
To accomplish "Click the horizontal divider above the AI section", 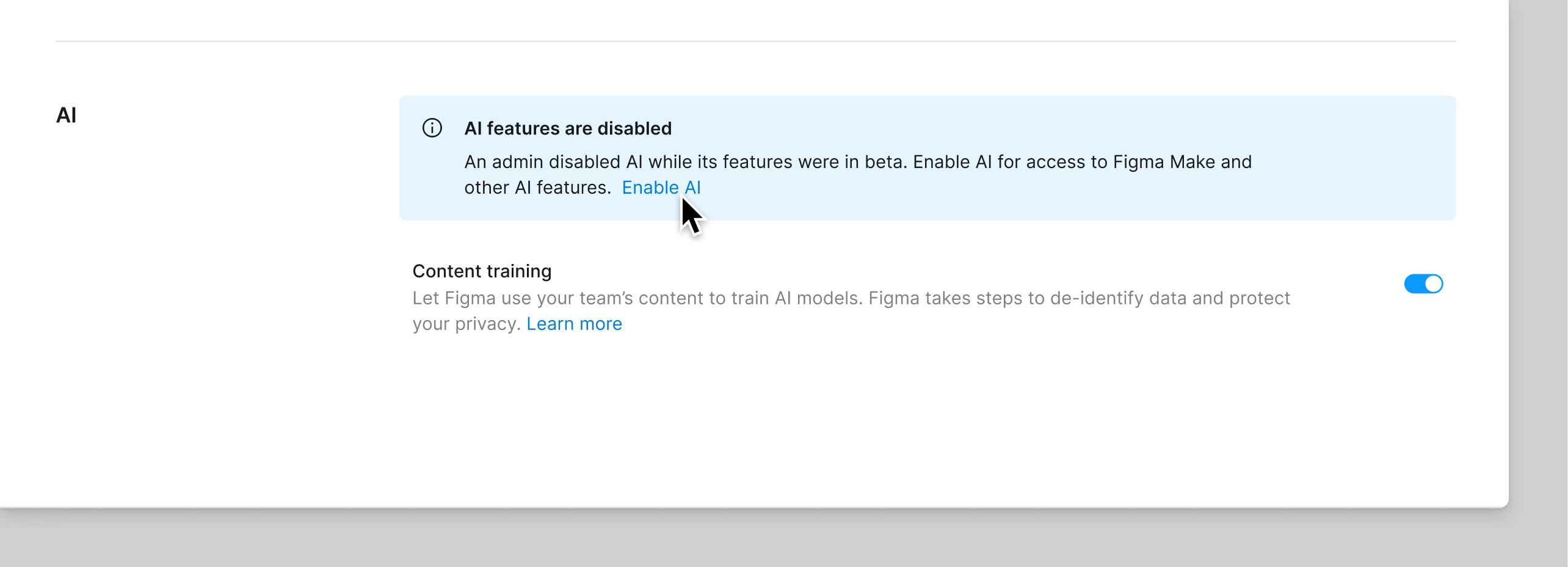I will point(756,42).
